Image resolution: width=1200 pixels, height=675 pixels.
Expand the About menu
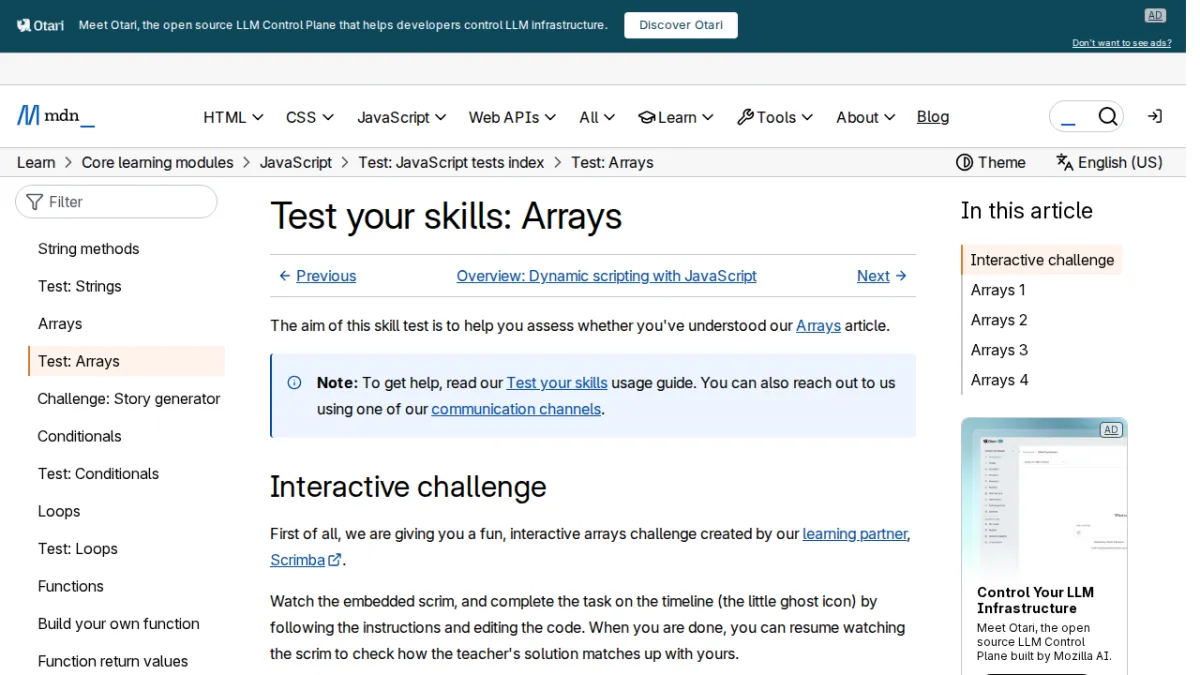tap(866, 117)
